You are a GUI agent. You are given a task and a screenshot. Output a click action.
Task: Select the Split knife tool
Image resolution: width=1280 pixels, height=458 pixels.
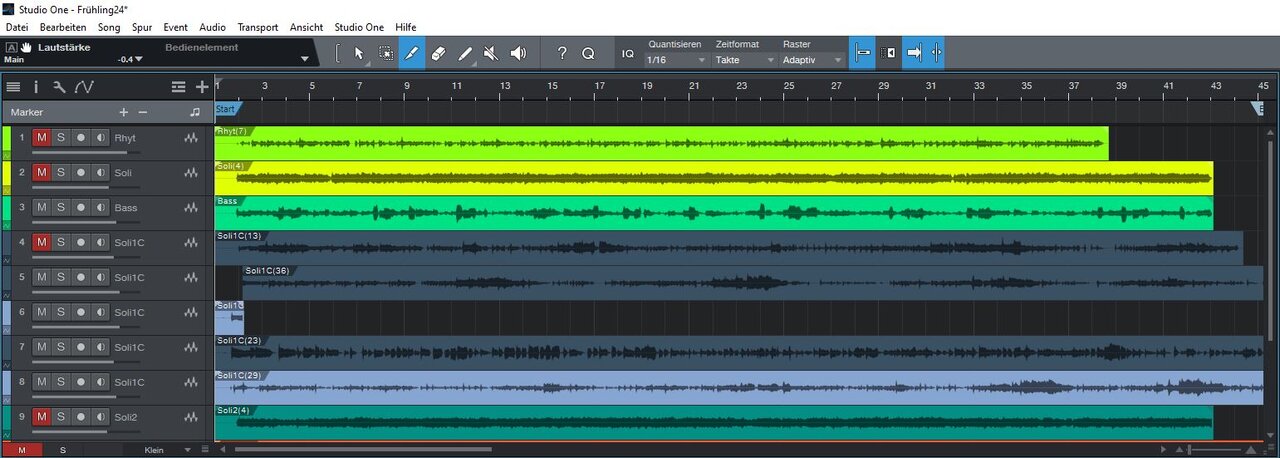pyautogui.click(x=412, y=53)
